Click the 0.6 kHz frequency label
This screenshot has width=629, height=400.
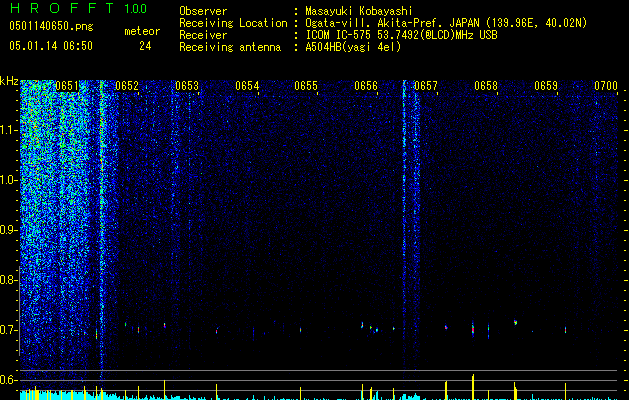8,380
